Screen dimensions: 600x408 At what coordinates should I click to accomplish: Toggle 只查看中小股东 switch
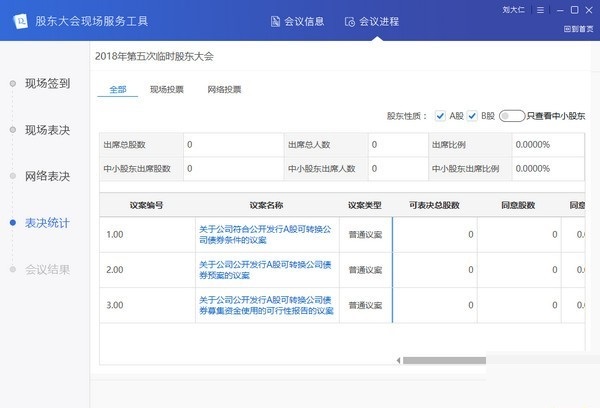coord(512,116)
